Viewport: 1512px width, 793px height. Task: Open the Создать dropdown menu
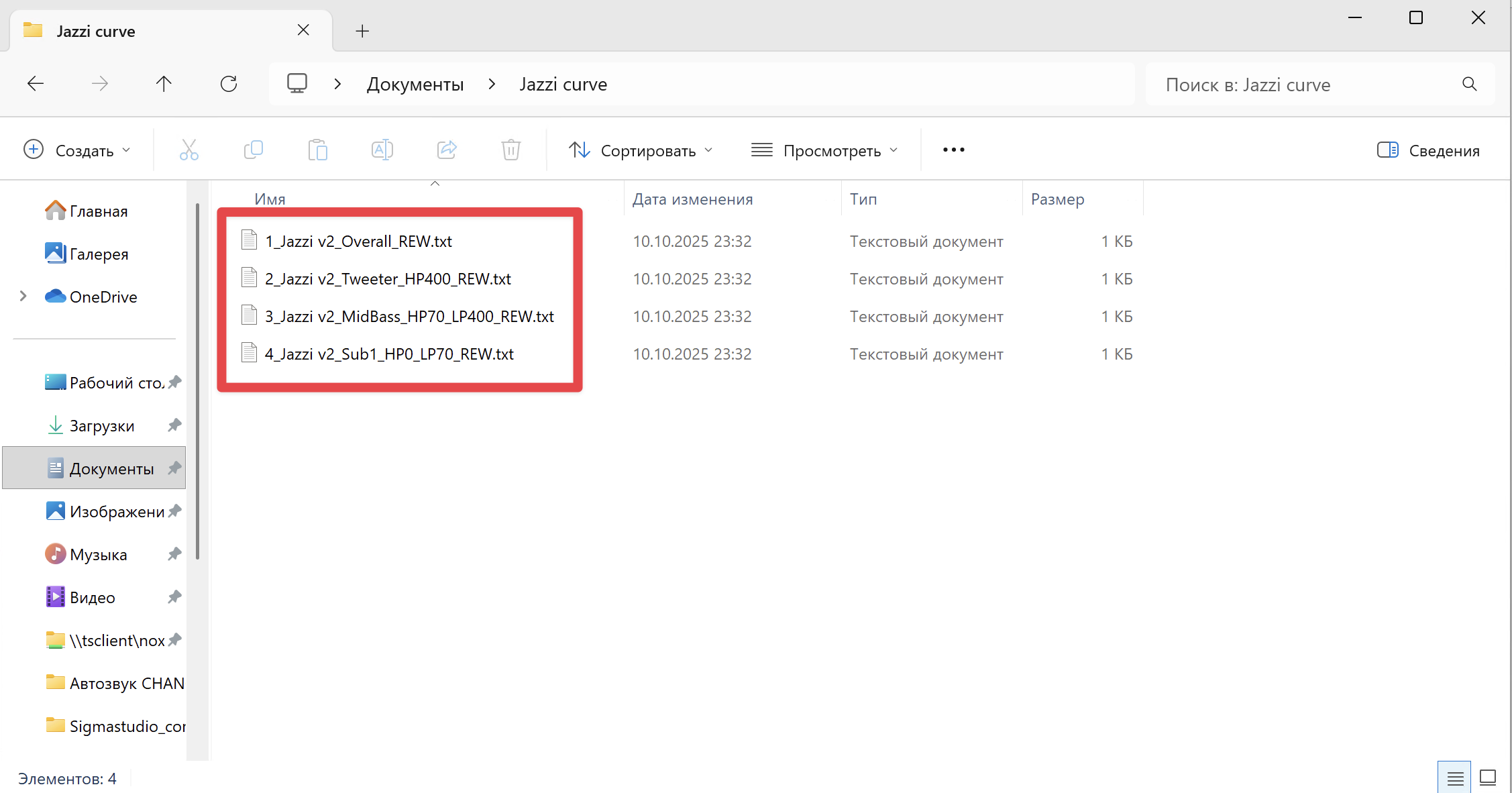77,150
